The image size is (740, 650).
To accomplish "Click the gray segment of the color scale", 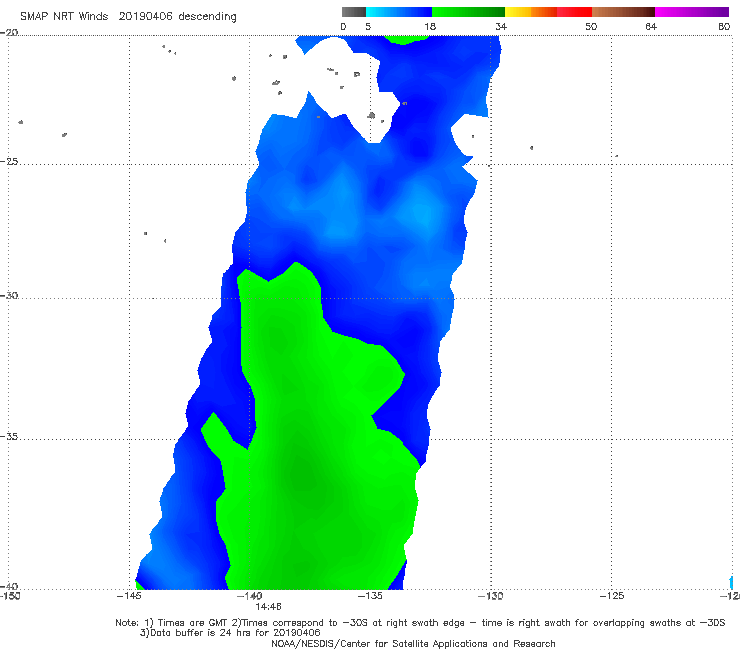I will (354, 12).
